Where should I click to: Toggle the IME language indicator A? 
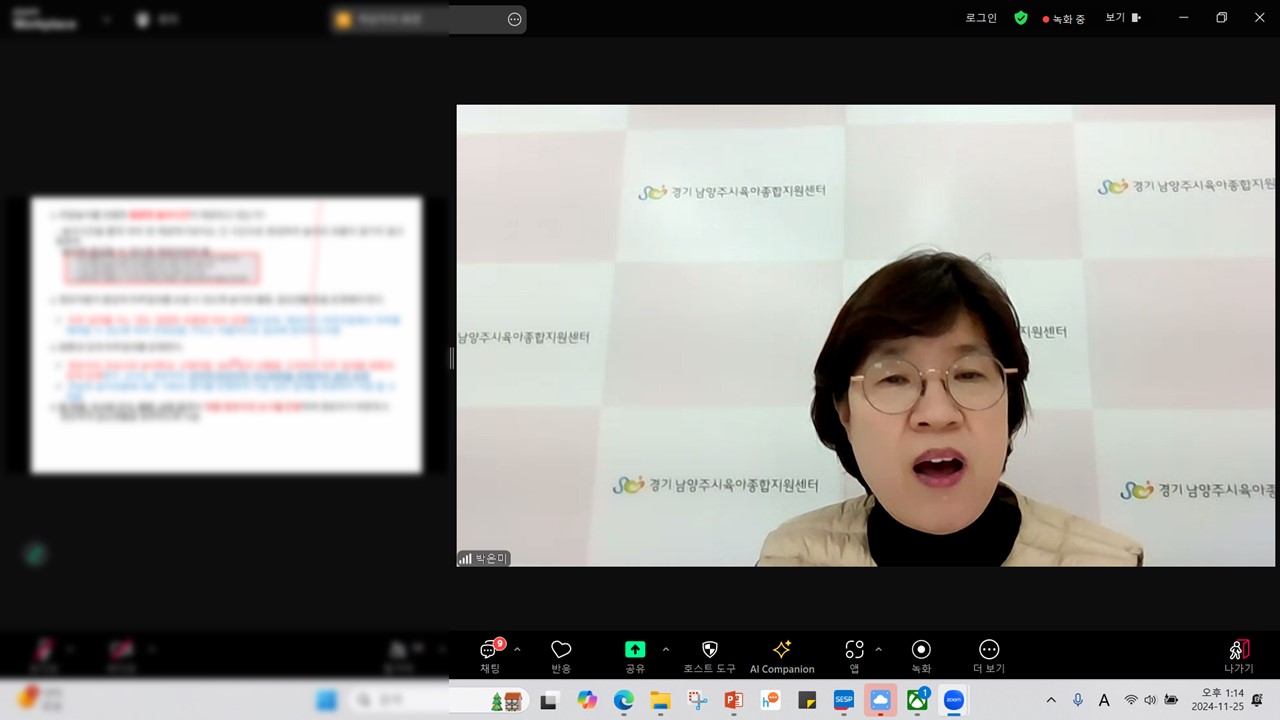coord(1104,701)
